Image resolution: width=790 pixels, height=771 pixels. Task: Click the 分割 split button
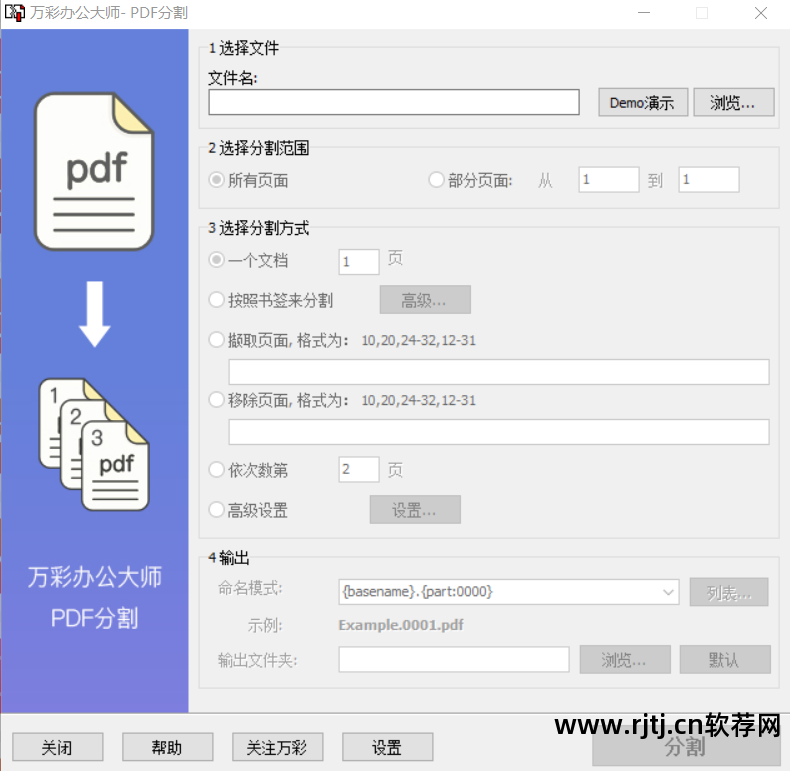tap(686, 748)
